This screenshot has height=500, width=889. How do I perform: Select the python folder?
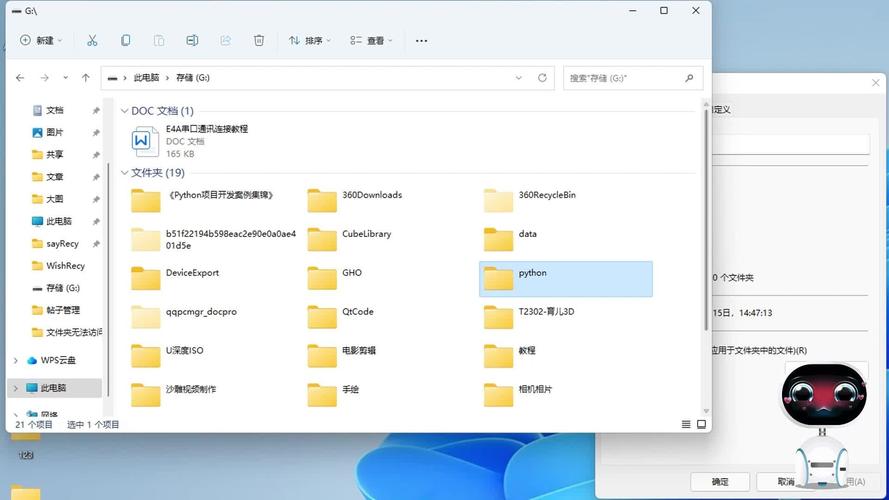pos(566,278)
